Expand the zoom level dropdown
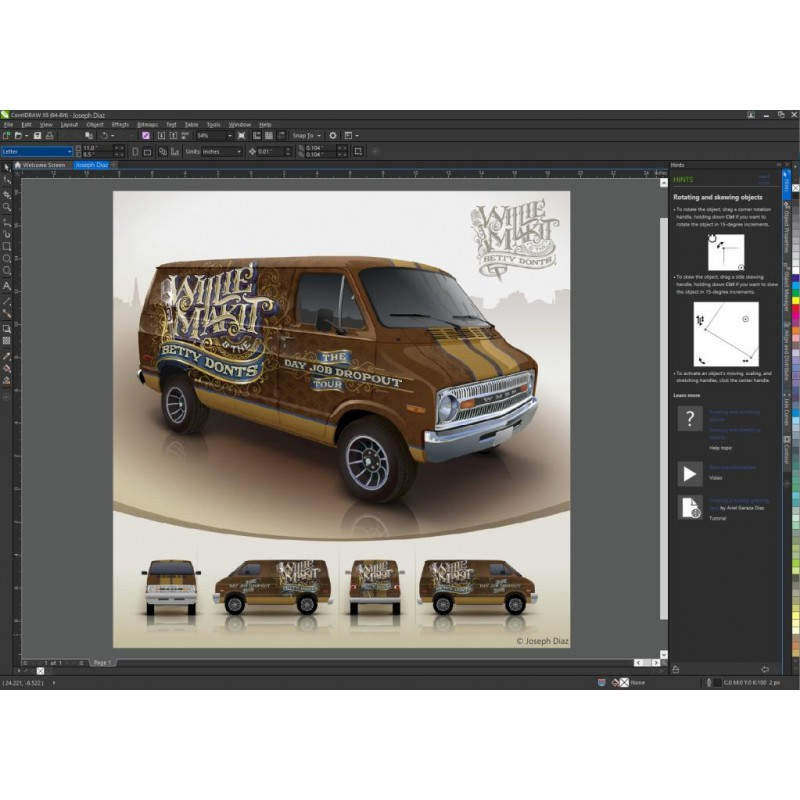The width and height of the screenshot is (800, 800). coord(229,135)
